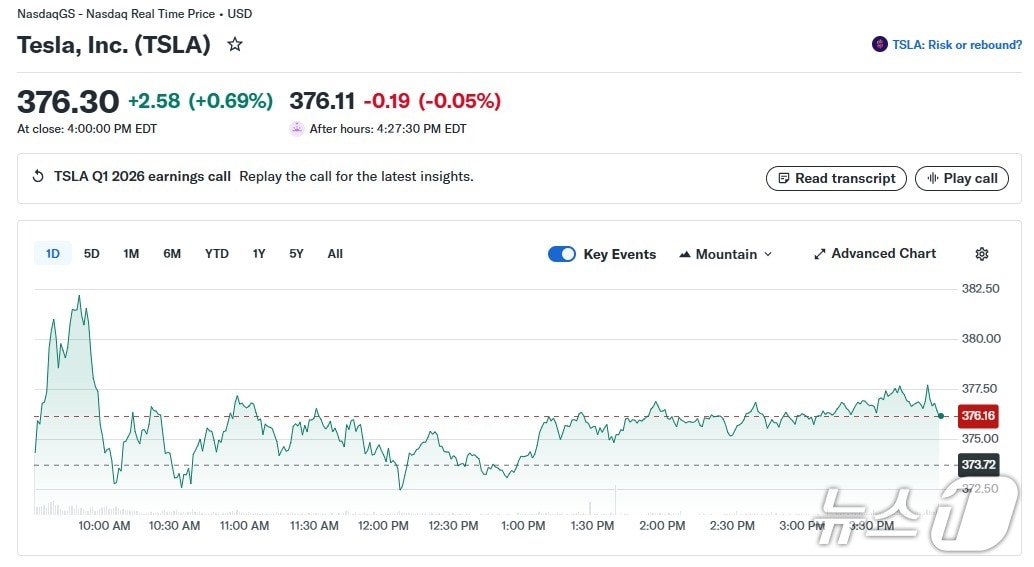Viewport: 1034px width, 567px height.
Task: Select the 1D time range tab
Action: click(x=52, y=254)
